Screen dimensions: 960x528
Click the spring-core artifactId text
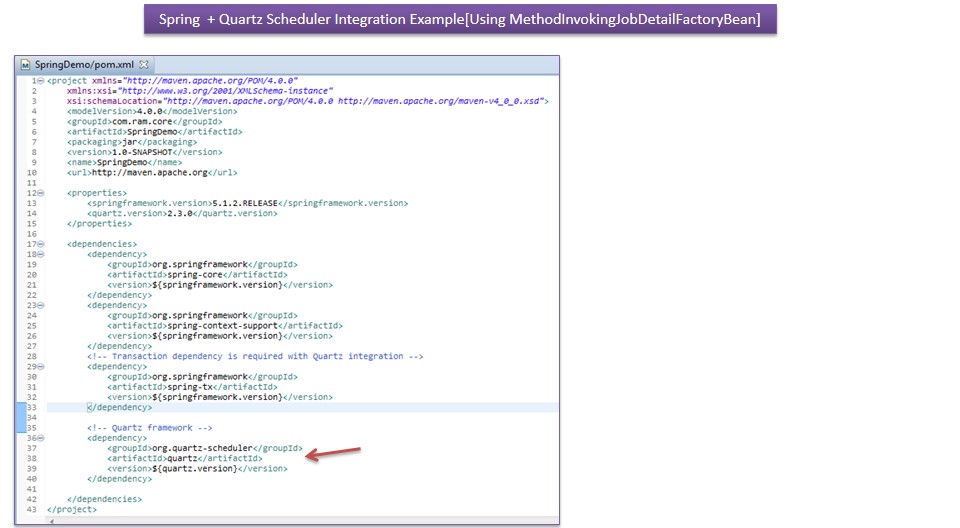[x=195, y=274]
